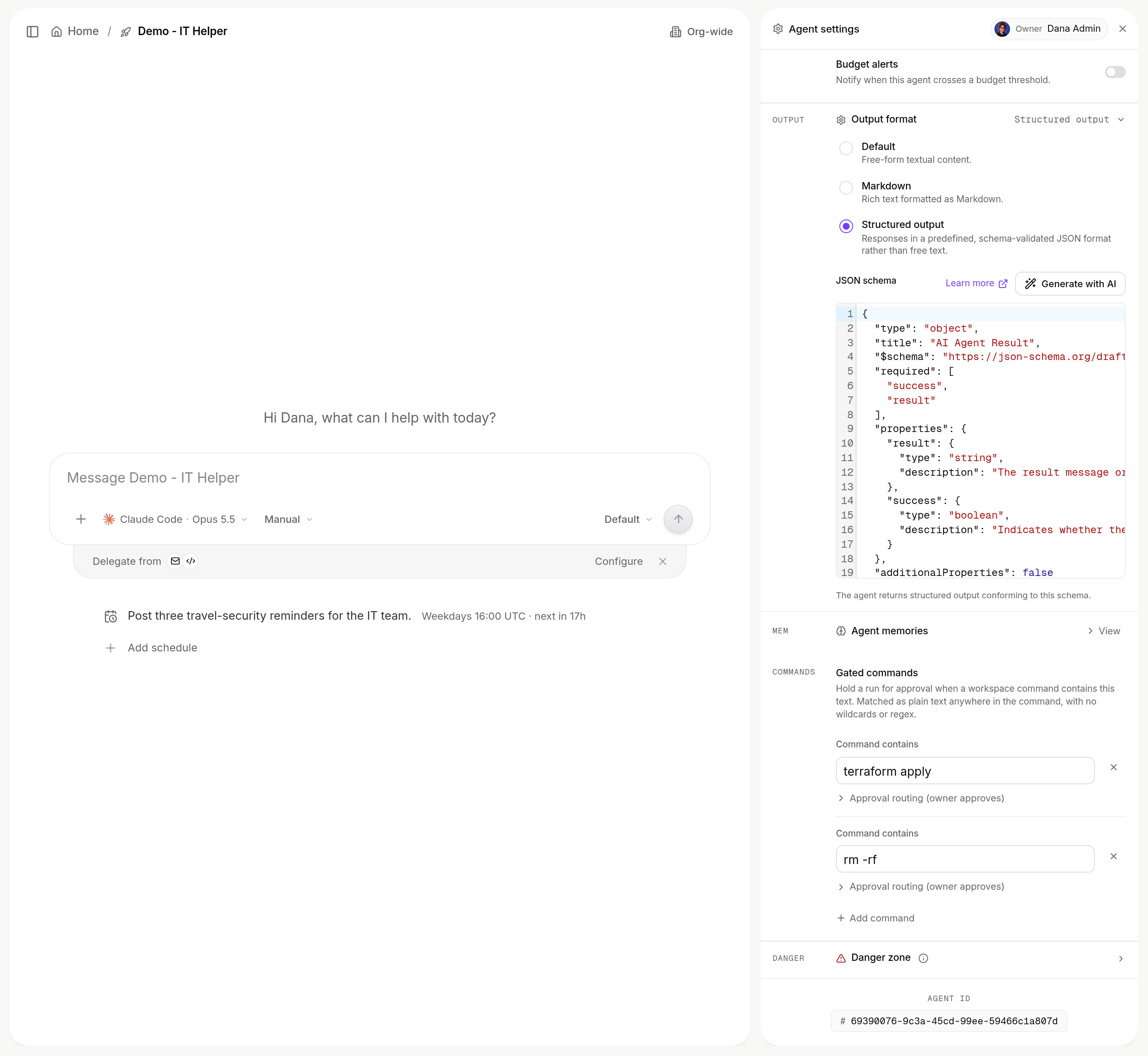Screen dimensions: 1148x1056
Task: Dismiss the Delegate from bar
Action: pyautogui.click(x=663, y=561)
